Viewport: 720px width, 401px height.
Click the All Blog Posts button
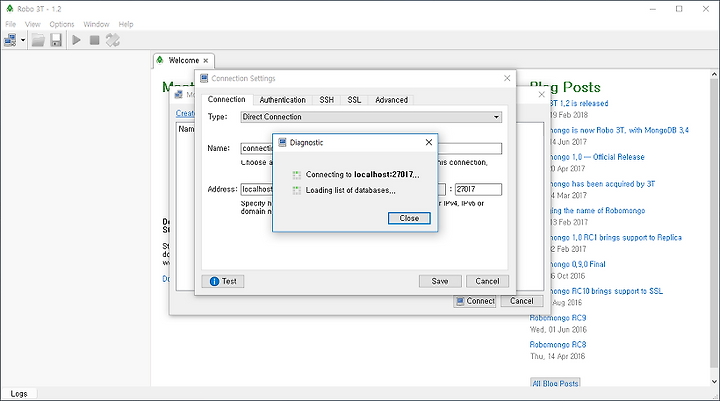(x=555, y=384)
